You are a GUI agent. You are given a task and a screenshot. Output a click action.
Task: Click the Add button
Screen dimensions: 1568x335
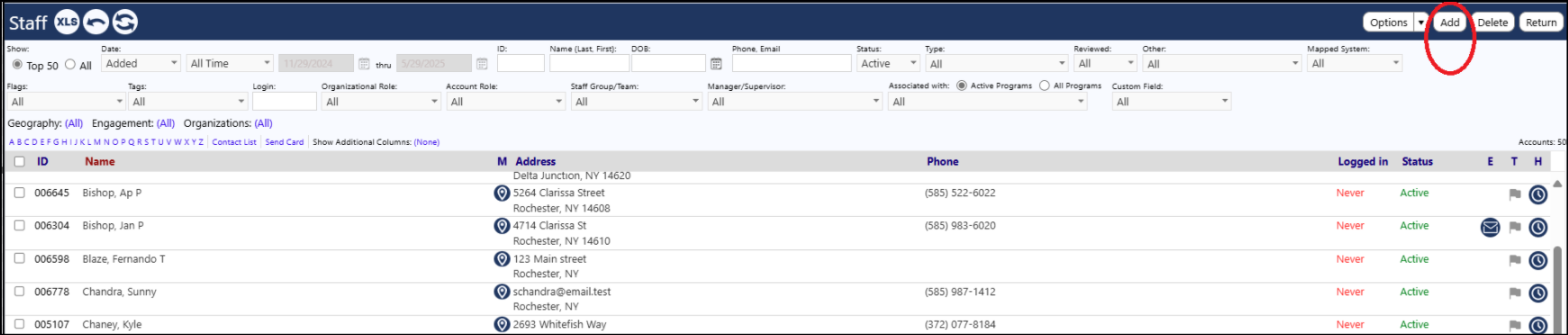click(1450, 23)
